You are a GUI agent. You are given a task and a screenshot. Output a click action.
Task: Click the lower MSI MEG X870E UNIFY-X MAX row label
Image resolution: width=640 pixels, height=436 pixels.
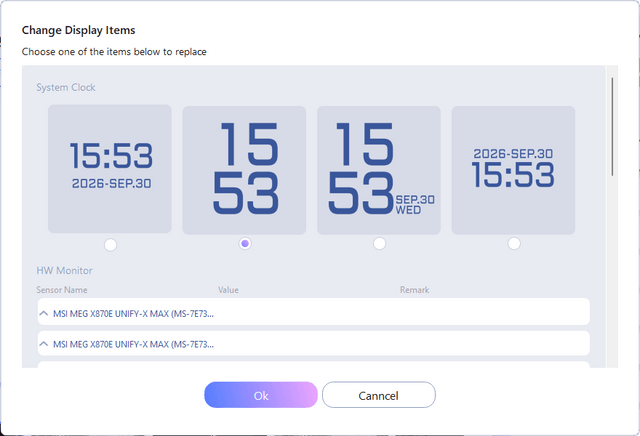point(133,344)
